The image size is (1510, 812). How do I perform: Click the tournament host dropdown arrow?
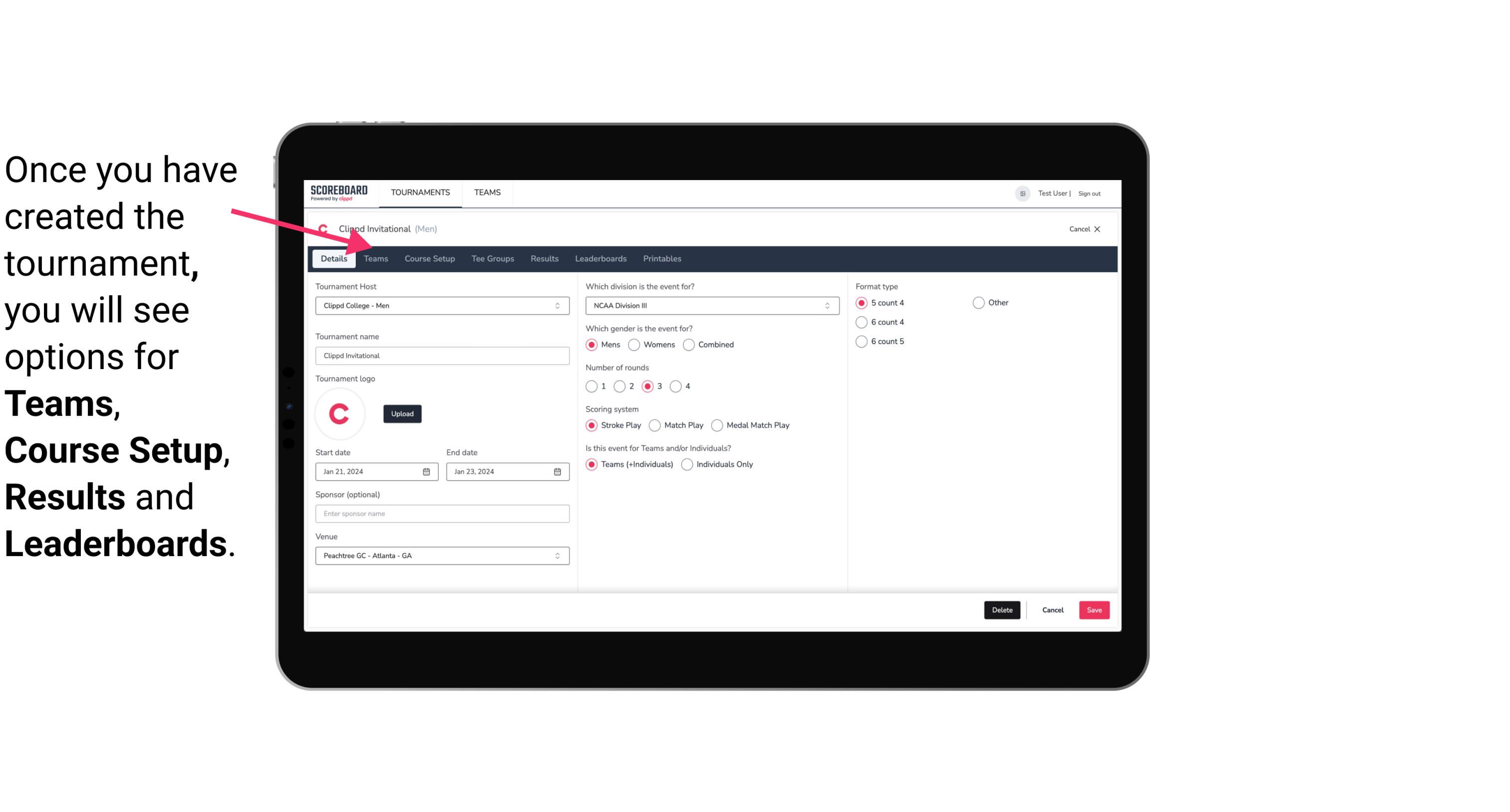[557, 306]
